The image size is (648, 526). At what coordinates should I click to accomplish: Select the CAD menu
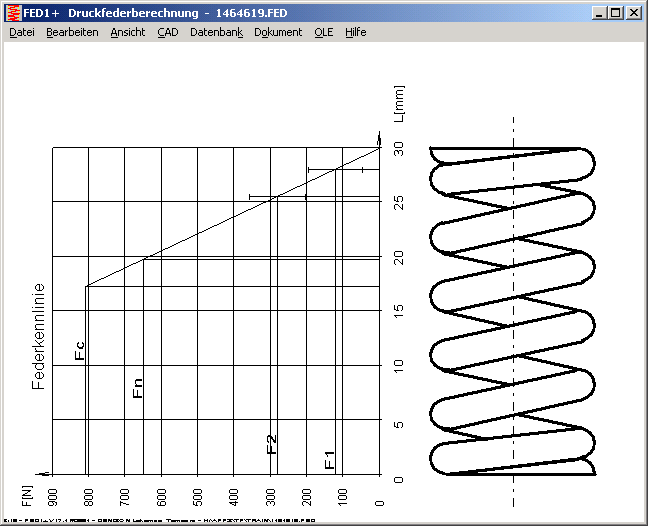click(167, 32)
